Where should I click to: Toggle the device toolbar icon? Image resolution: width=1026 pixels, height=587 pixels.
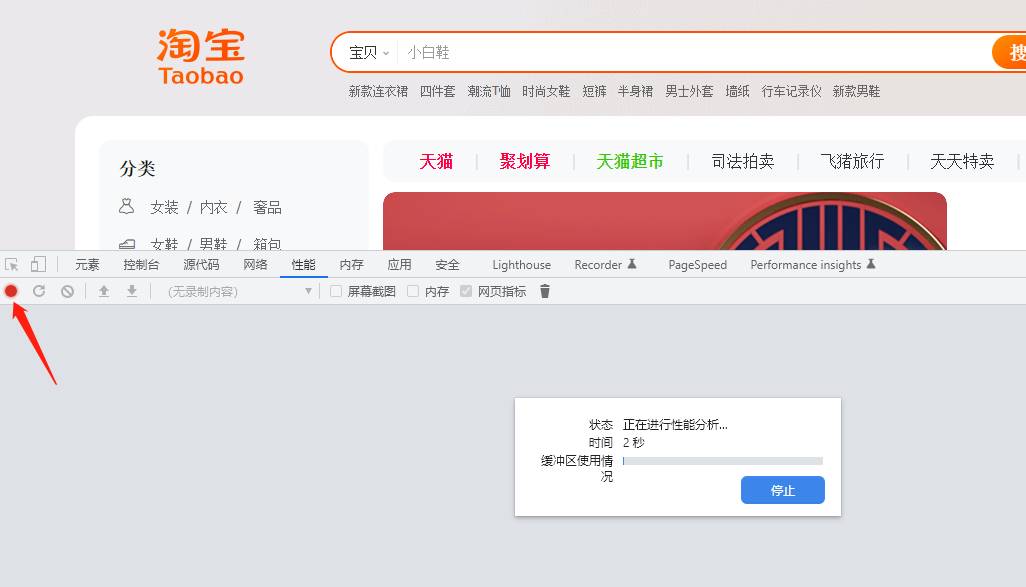click(x=39, y=264)
